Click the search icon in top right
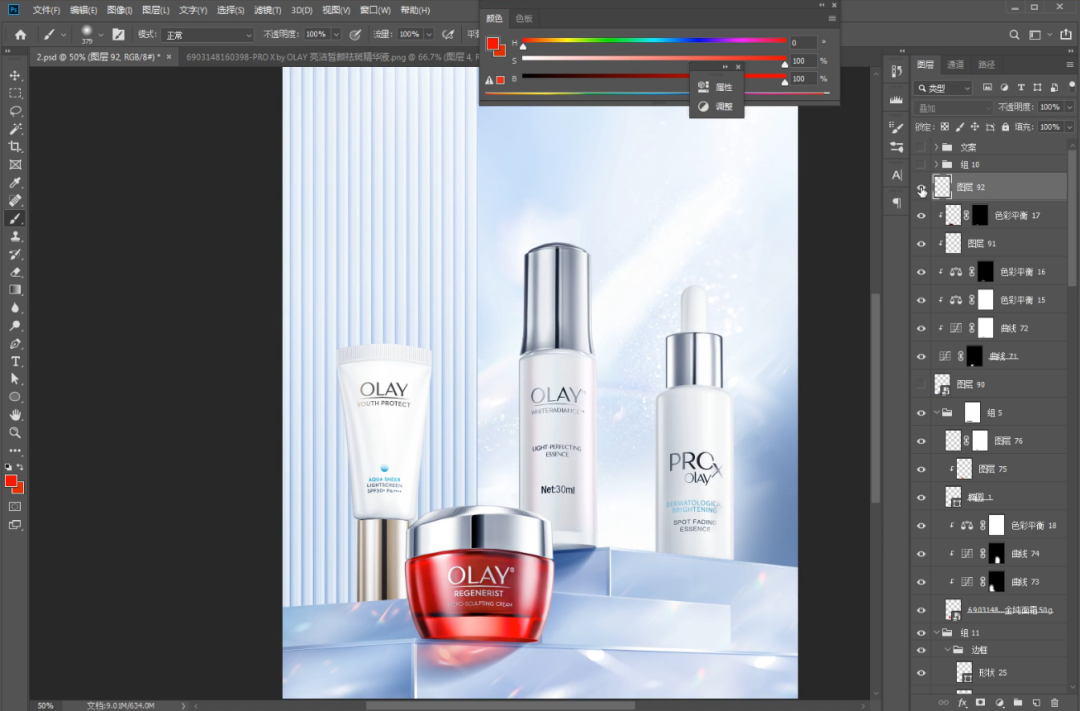Image resolution: width=1080 pixels, height=711 pixels. click(1014, 34)
